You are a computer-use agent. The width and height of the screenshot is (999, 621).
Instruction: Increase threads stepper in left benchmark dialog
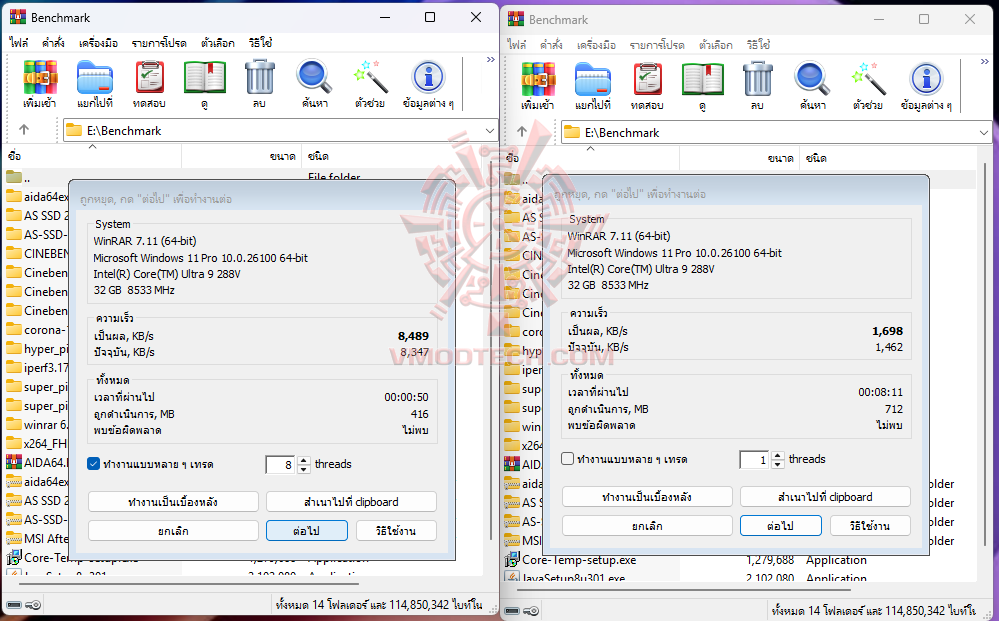coord(304,460)
